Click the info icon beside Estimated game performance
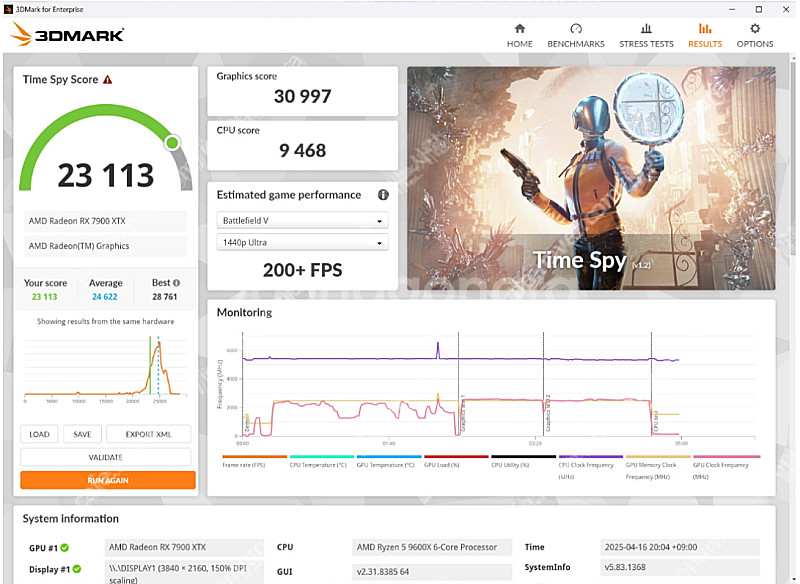The height and width of the screenshot is (584, 800). click(382, 195)
